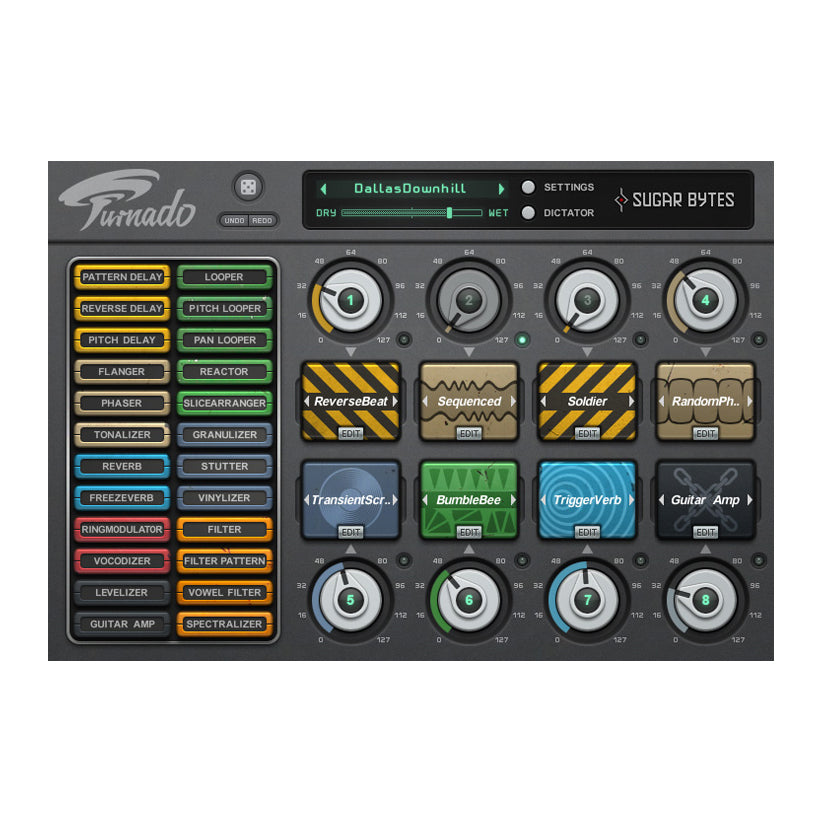The width and height of the screenshot is (822, 822).
Task: Click the Guitar Amp effect tile
Action: point(706,498)
